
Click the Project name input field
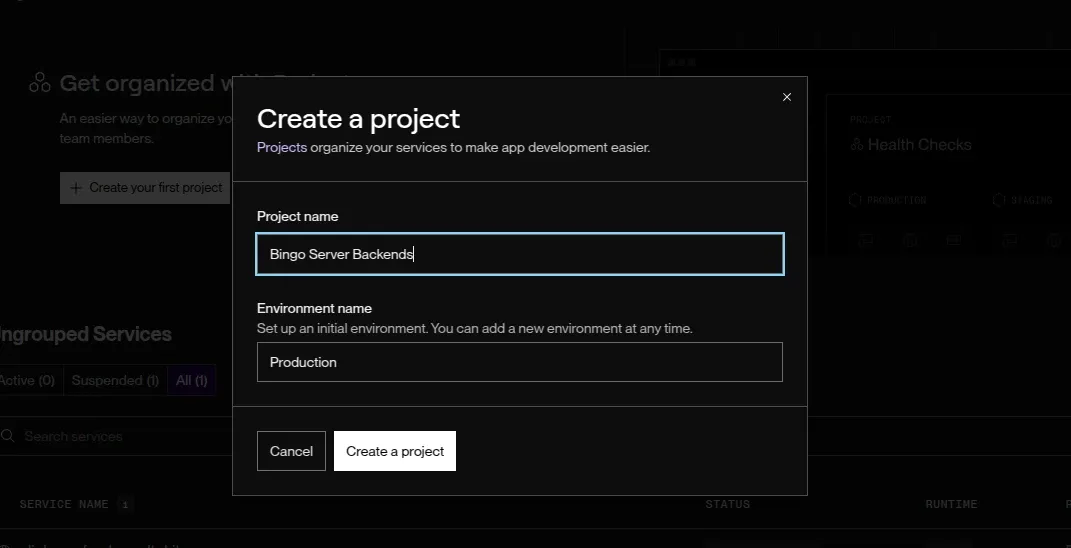pos(520,254)
